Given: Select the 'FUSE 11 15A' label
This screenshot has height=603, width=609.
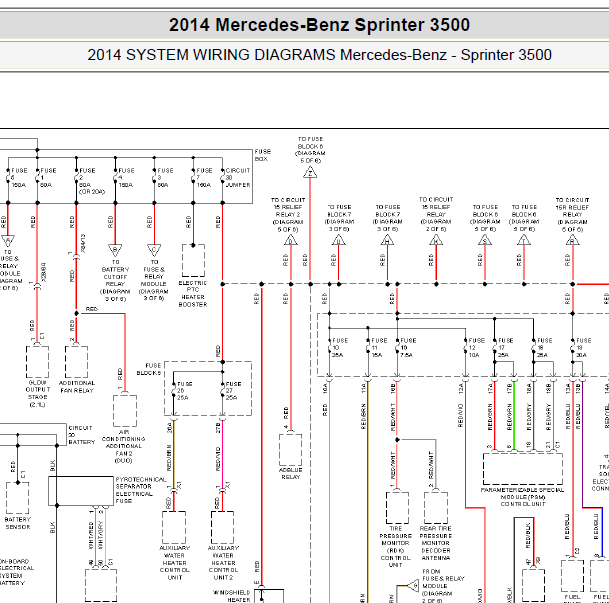Looking at the screenshot, I should [379, 348].
